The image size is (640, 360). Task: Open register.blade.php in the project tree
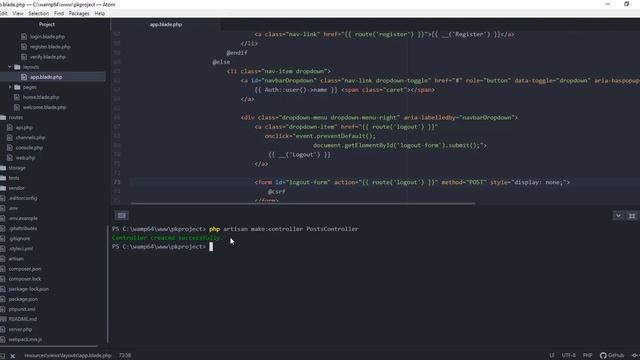(50, 47)
